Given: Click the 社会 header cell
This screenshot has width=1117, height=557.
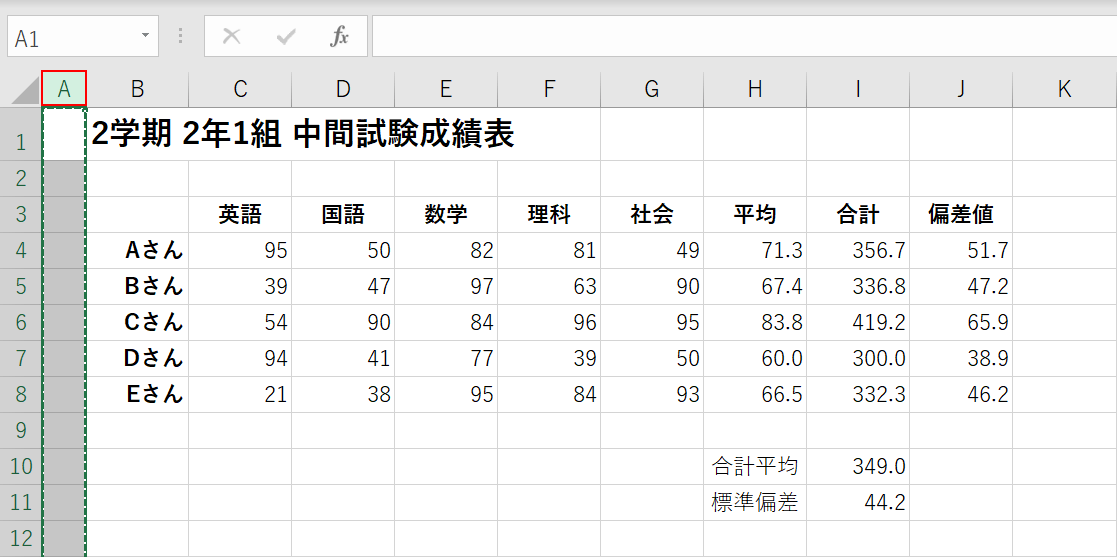Looking at the screenshot, I should pos(652,214).
